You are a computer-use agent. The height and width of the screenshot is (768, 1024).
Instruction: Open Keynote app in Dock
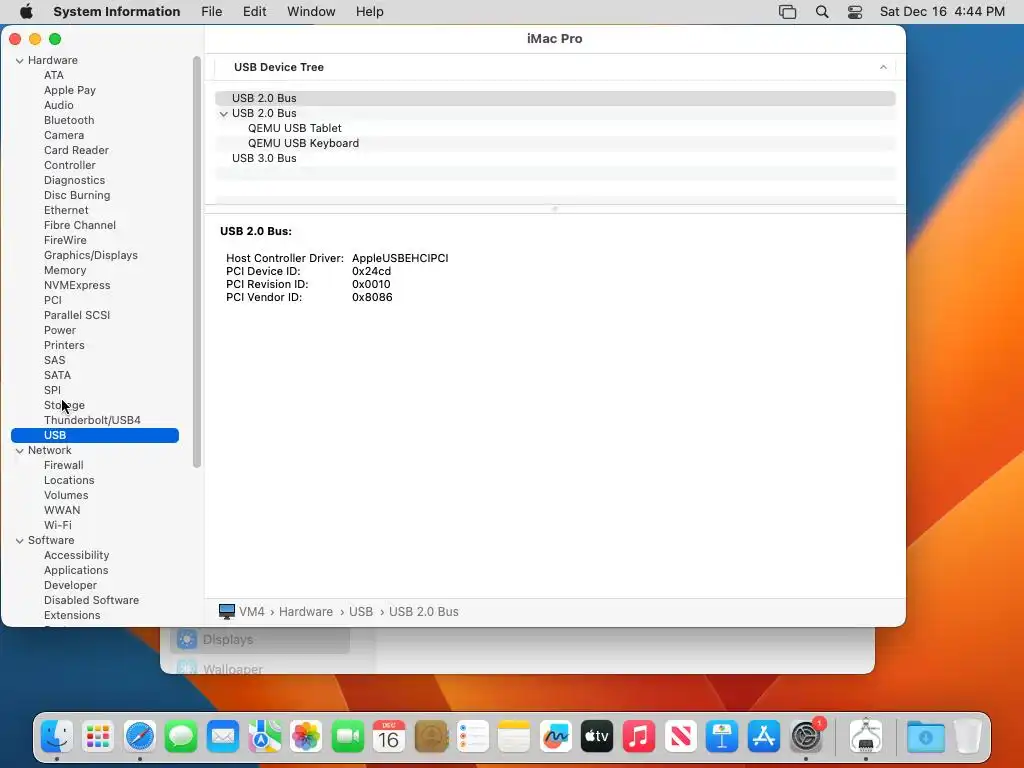[x=722, y=737]
